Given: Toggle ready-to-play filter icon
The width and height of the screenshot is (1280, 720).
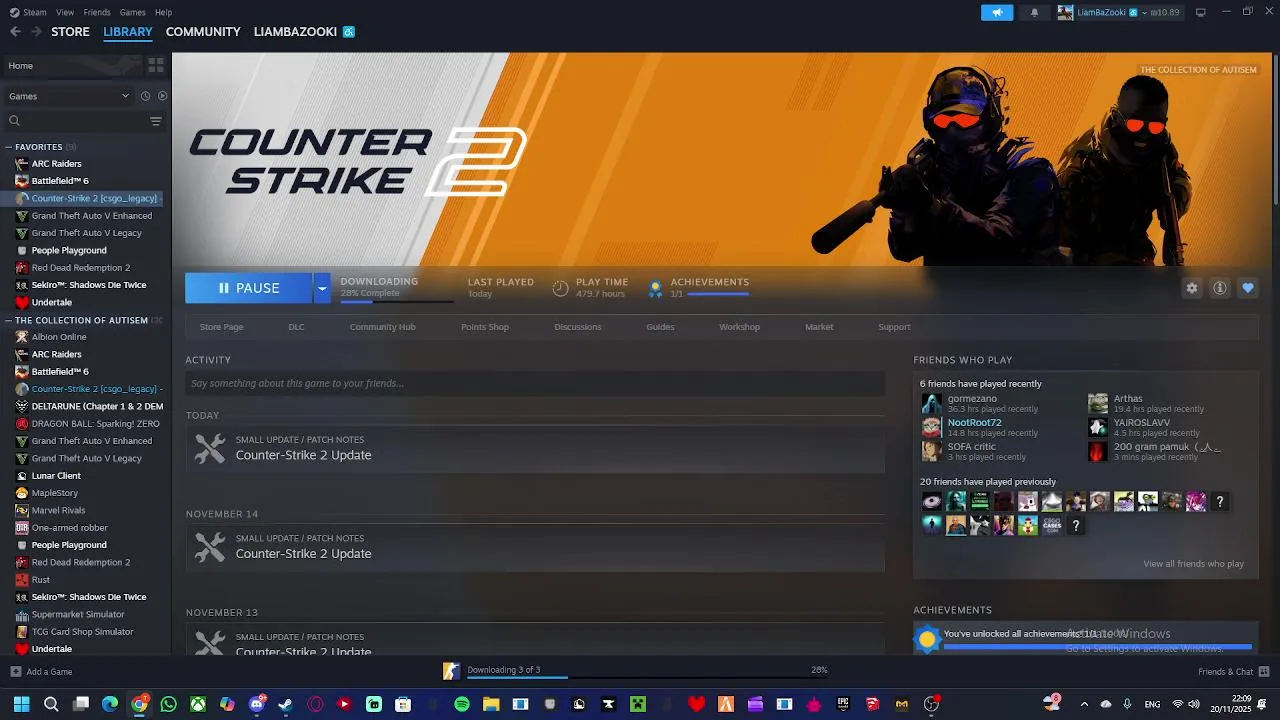Looking at the screenshot, I should point(162,96).
